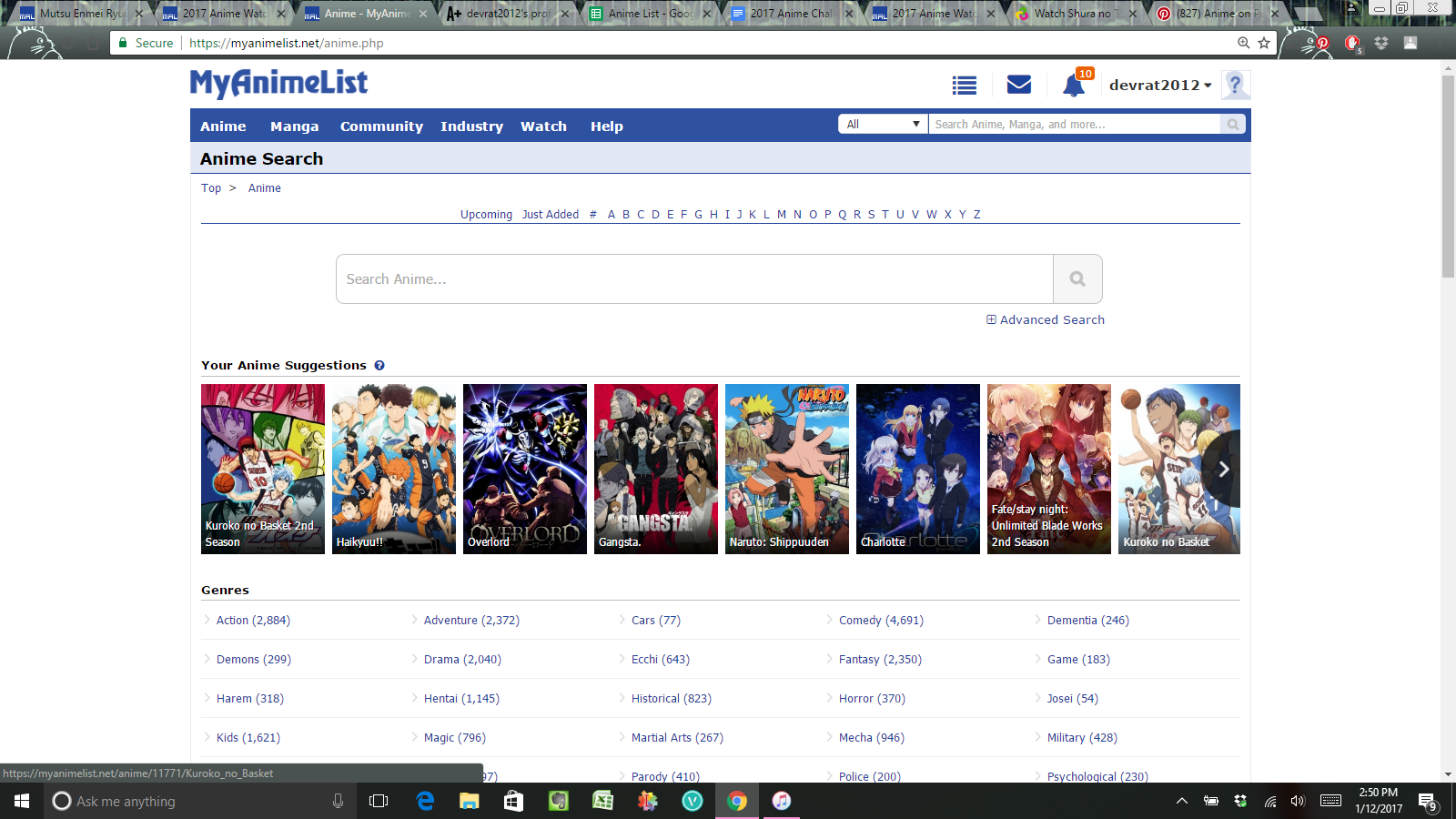Screen dimensions: 1456x819
Task: Expand the Advanced Search options
Action: tap(1046, 320)
